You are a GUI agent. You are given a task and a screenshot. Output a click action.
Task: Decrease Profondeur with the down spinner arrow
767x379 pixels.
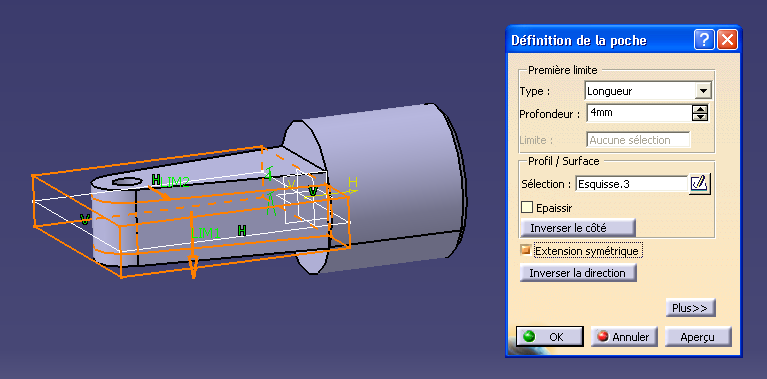(700, 117)
